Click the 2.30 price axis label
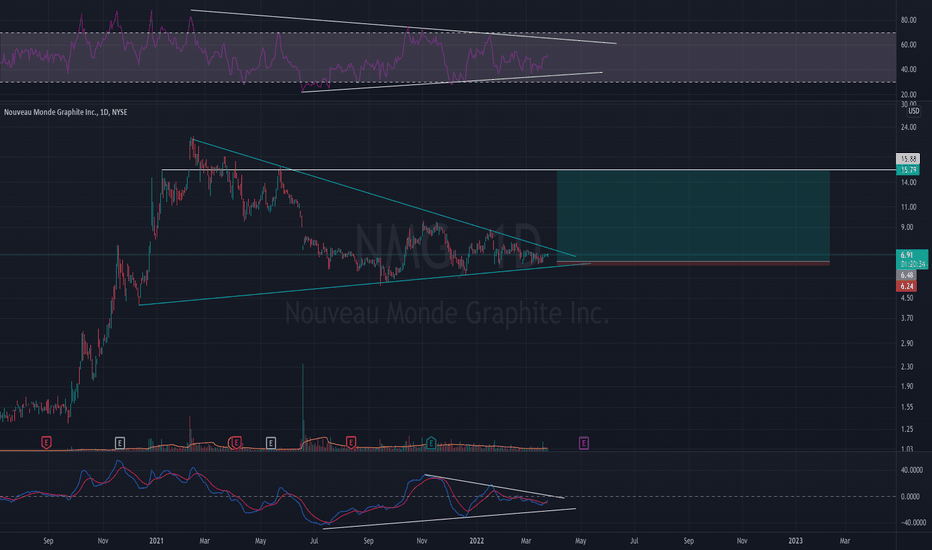The height and width of the screenshot is (550, 932). coord(907,367)
